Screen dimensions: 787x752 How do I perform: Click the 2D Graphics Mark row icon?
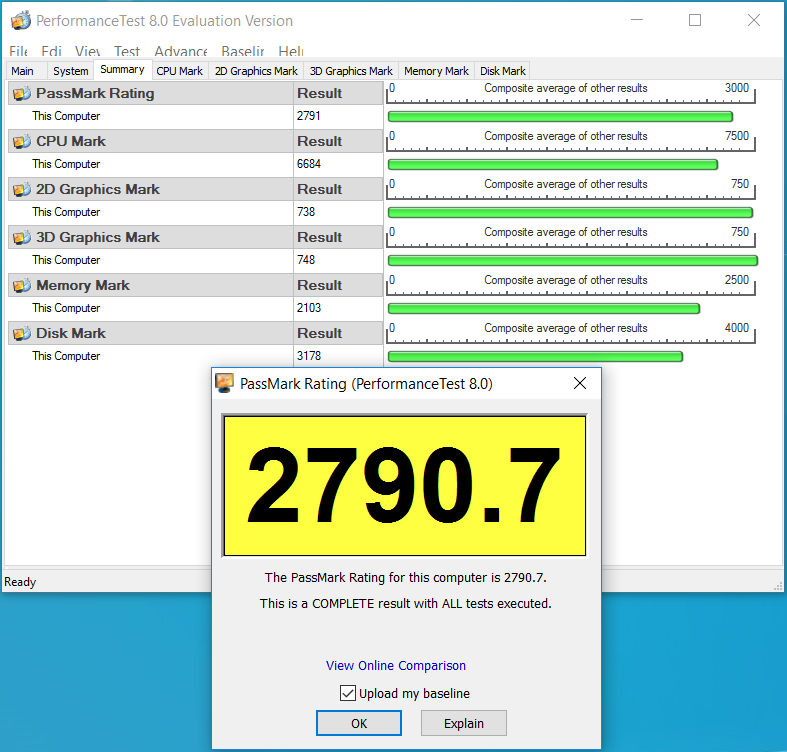[22, 189]
